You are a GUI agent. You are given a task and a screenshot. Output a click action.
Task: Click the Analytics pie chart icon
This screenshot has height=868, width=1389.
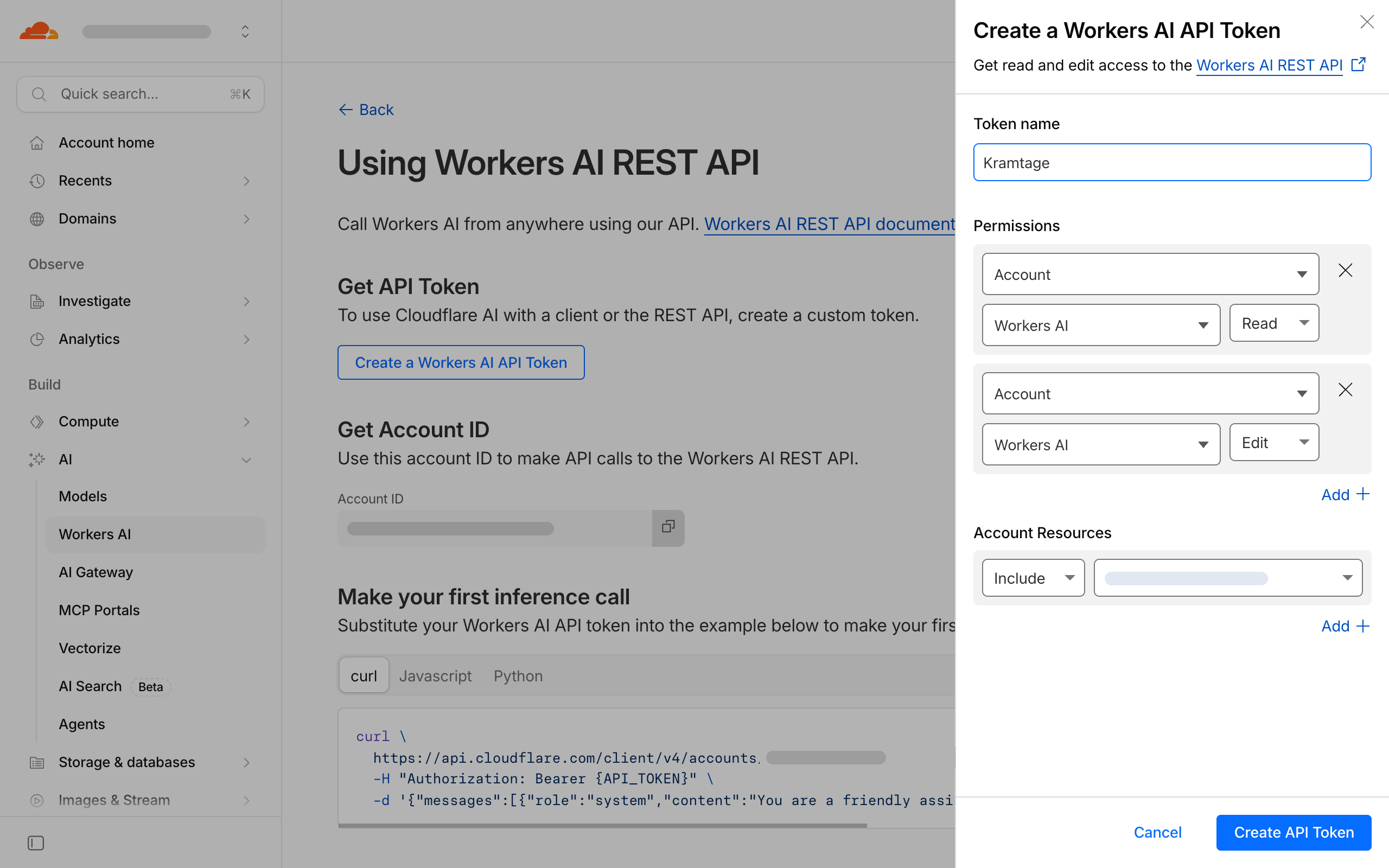click(37, 339)
